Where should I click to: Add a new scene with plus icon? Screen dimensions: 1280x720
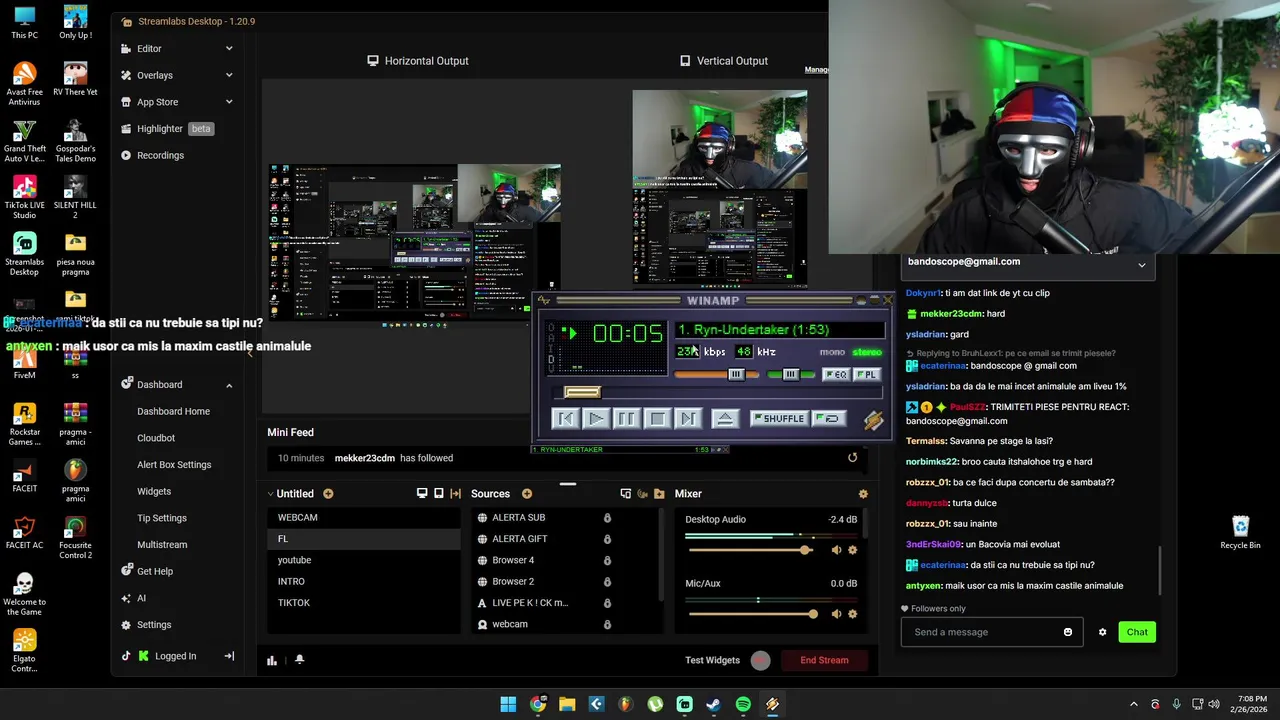tap(328, 494)
